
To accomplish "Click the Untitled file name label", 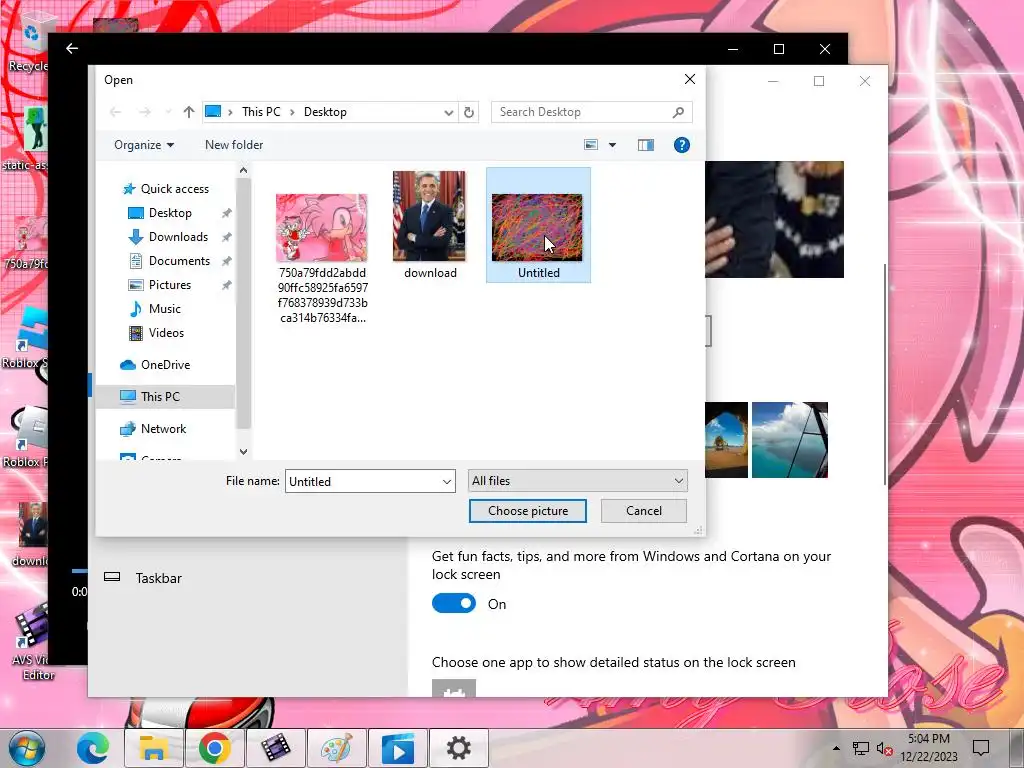I will 538,273.
